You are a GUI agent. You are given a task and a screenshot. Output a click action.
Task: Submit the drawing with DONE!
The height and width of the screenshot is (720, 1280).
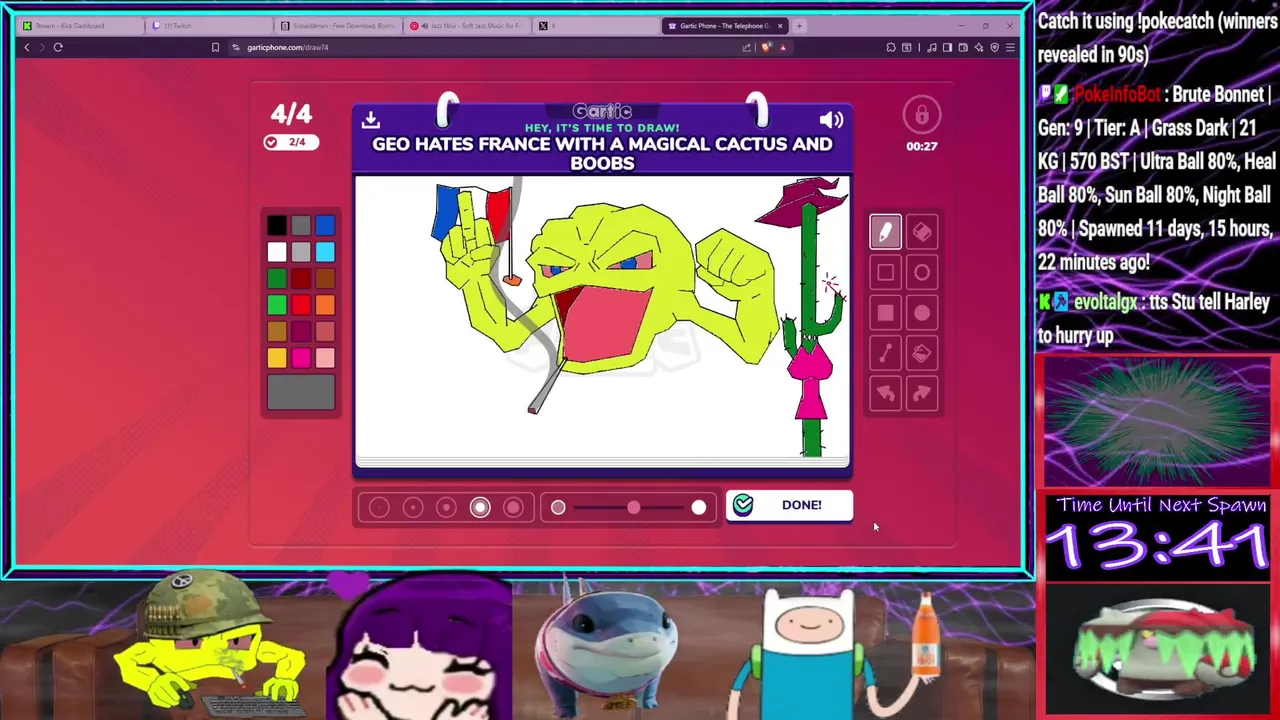789,505
